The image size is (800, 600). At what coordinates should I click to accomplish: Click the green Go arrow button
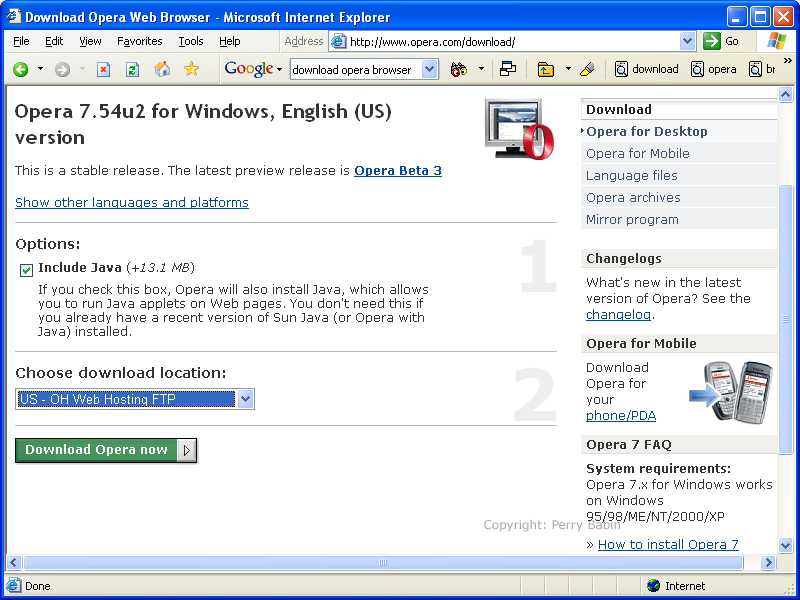click(x=711, y=41)
